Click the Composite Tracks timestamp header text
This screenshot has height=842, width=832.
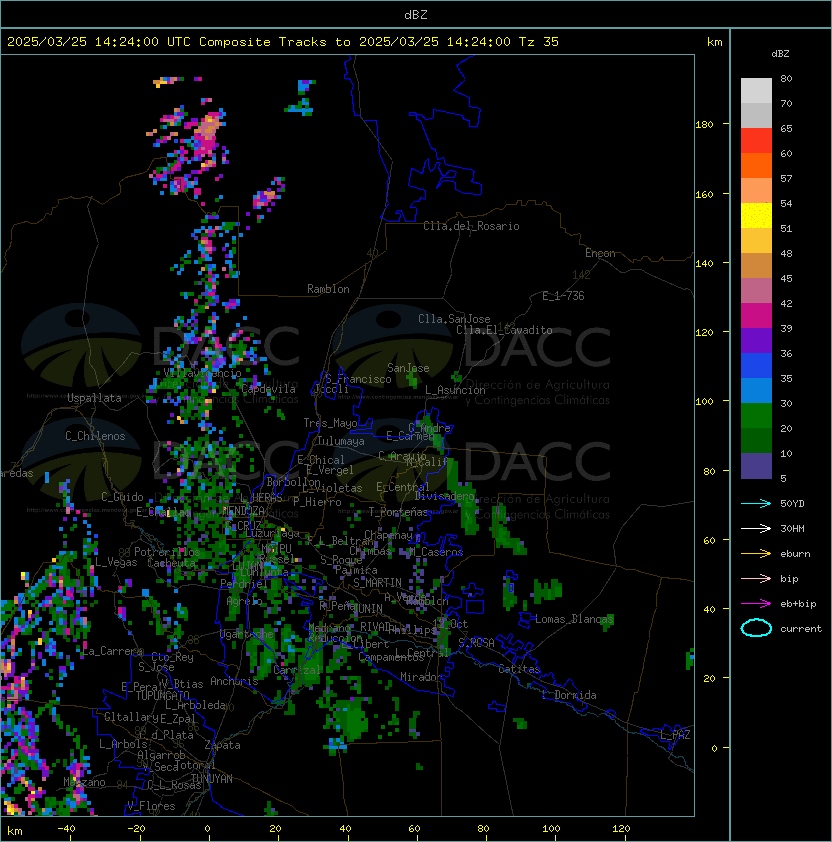283,42
